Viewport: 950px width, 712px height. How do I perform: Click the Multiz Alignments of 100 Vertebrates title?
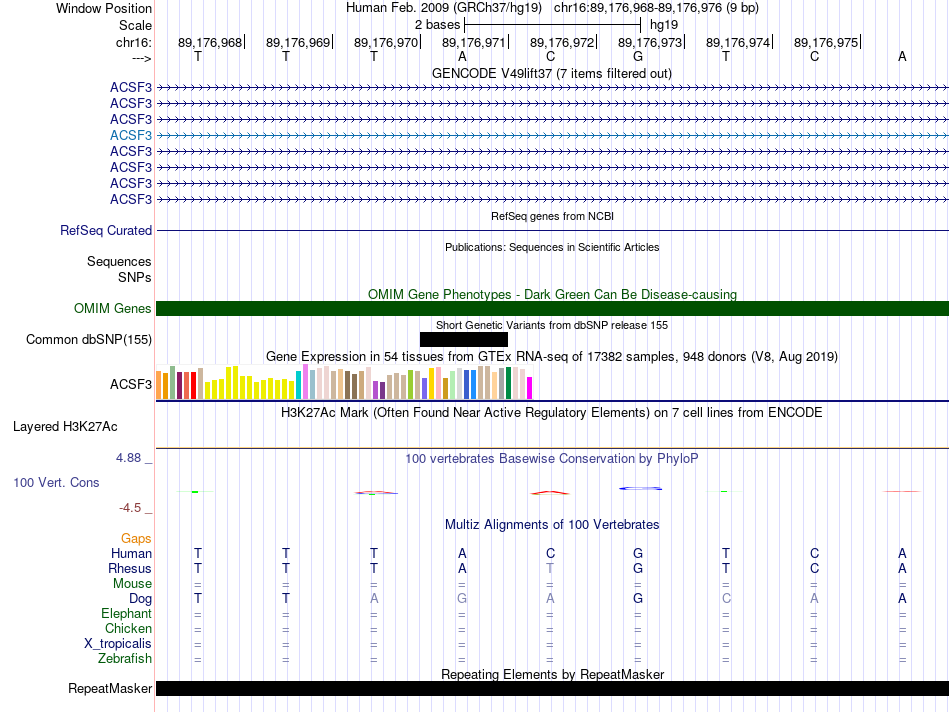552,524
